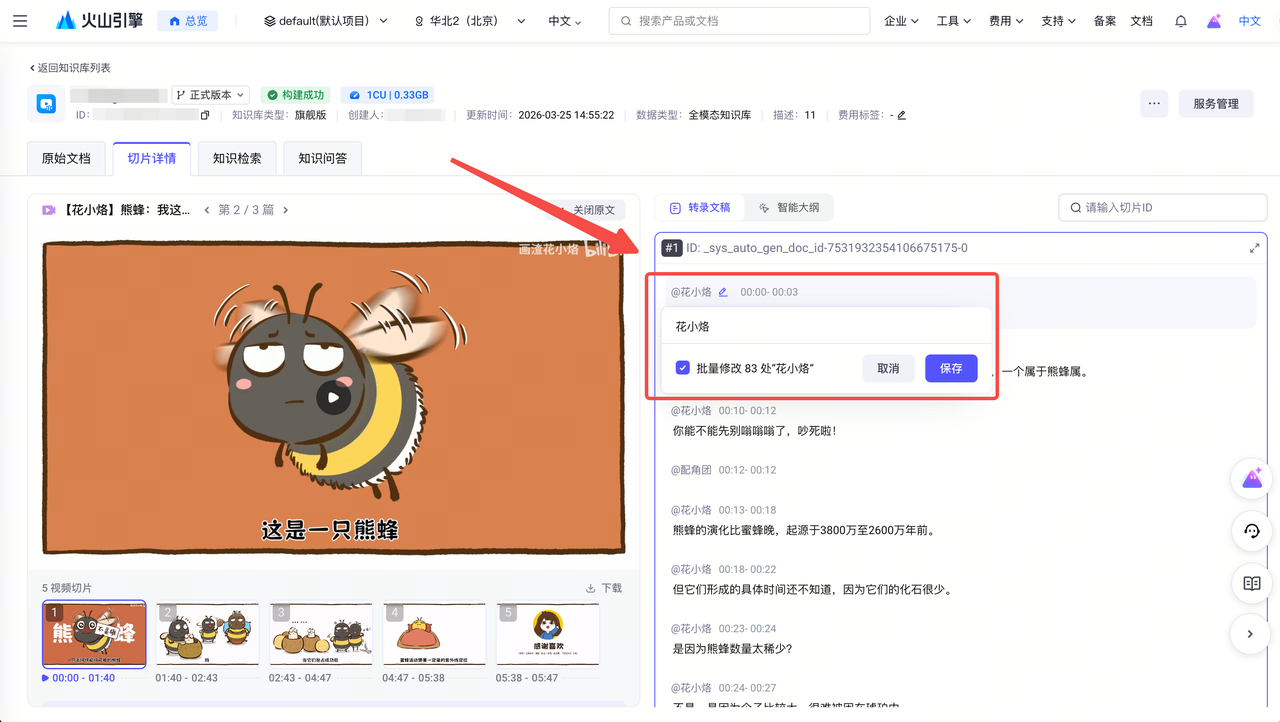Click the 请输入切片ID search field
The image size is (1280, 722).
(1163, 208)
